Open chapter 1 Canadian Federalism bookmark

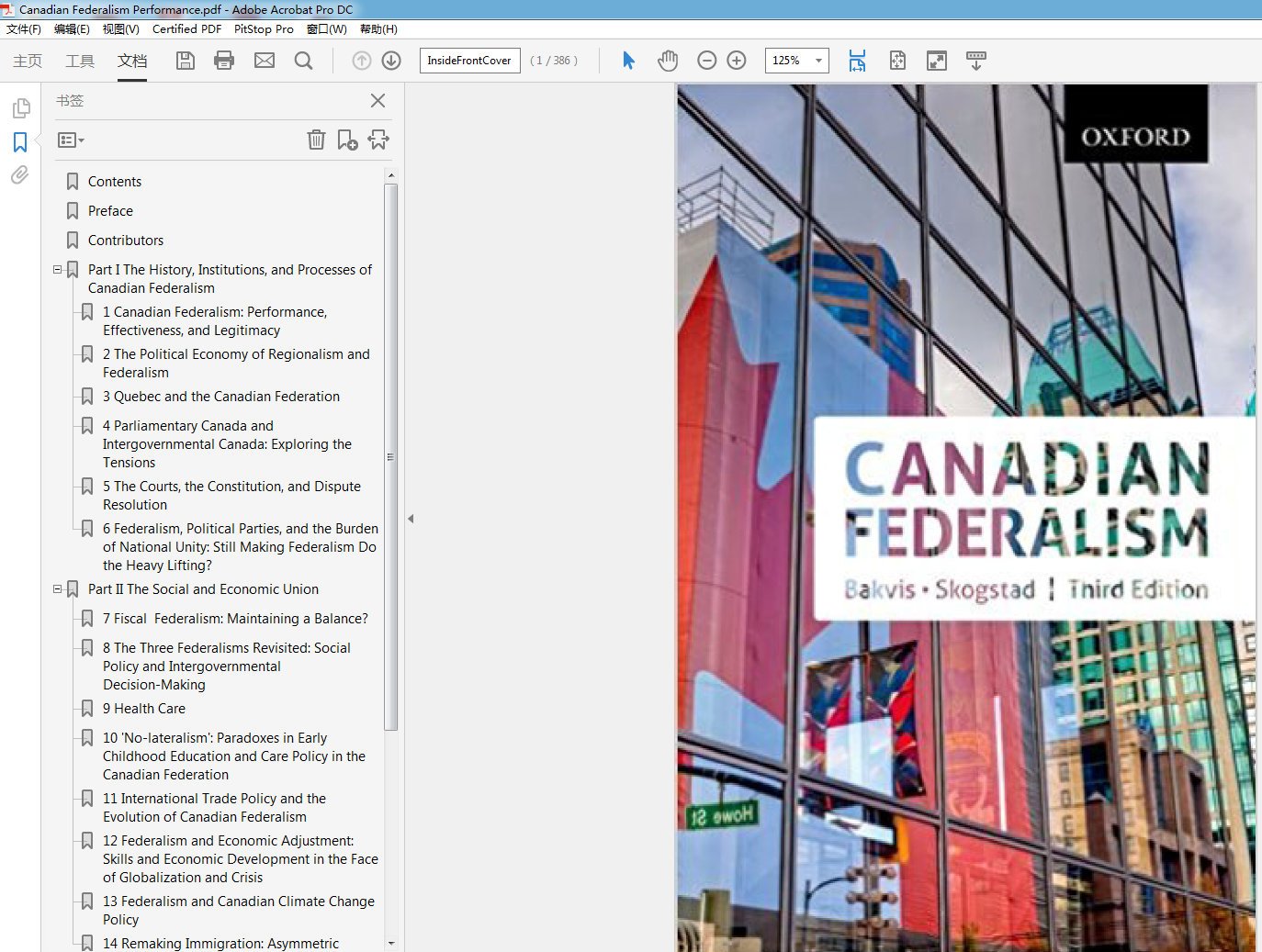215,321
